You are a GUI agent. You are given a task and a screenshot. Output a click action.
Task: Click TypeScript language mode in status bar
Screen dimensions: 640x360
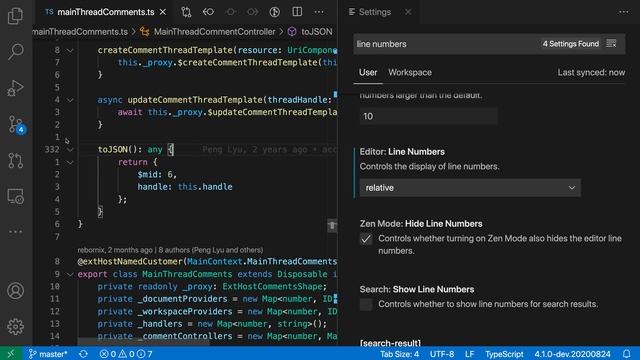pyautogui.click(x=504, y=353)
